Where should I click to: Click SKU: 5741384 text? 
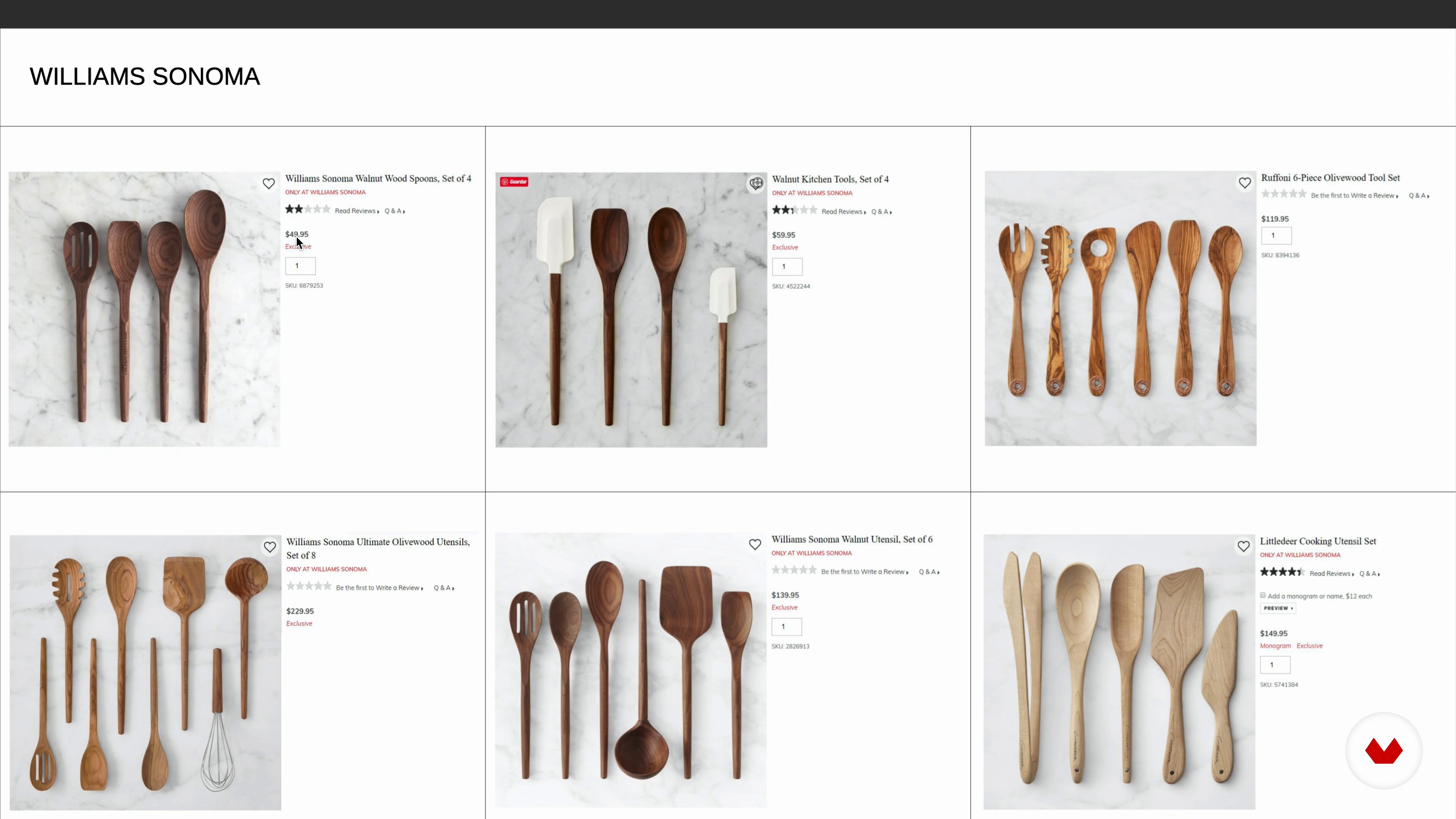click(x=1279, y=684)
